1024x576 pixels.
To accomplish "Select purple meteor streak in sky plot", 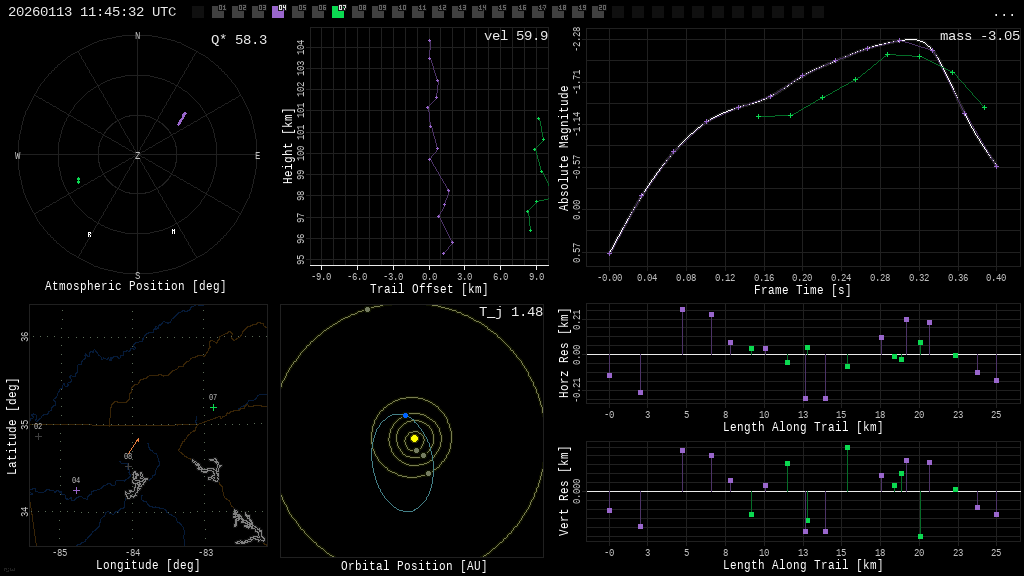I will [182, 119].
